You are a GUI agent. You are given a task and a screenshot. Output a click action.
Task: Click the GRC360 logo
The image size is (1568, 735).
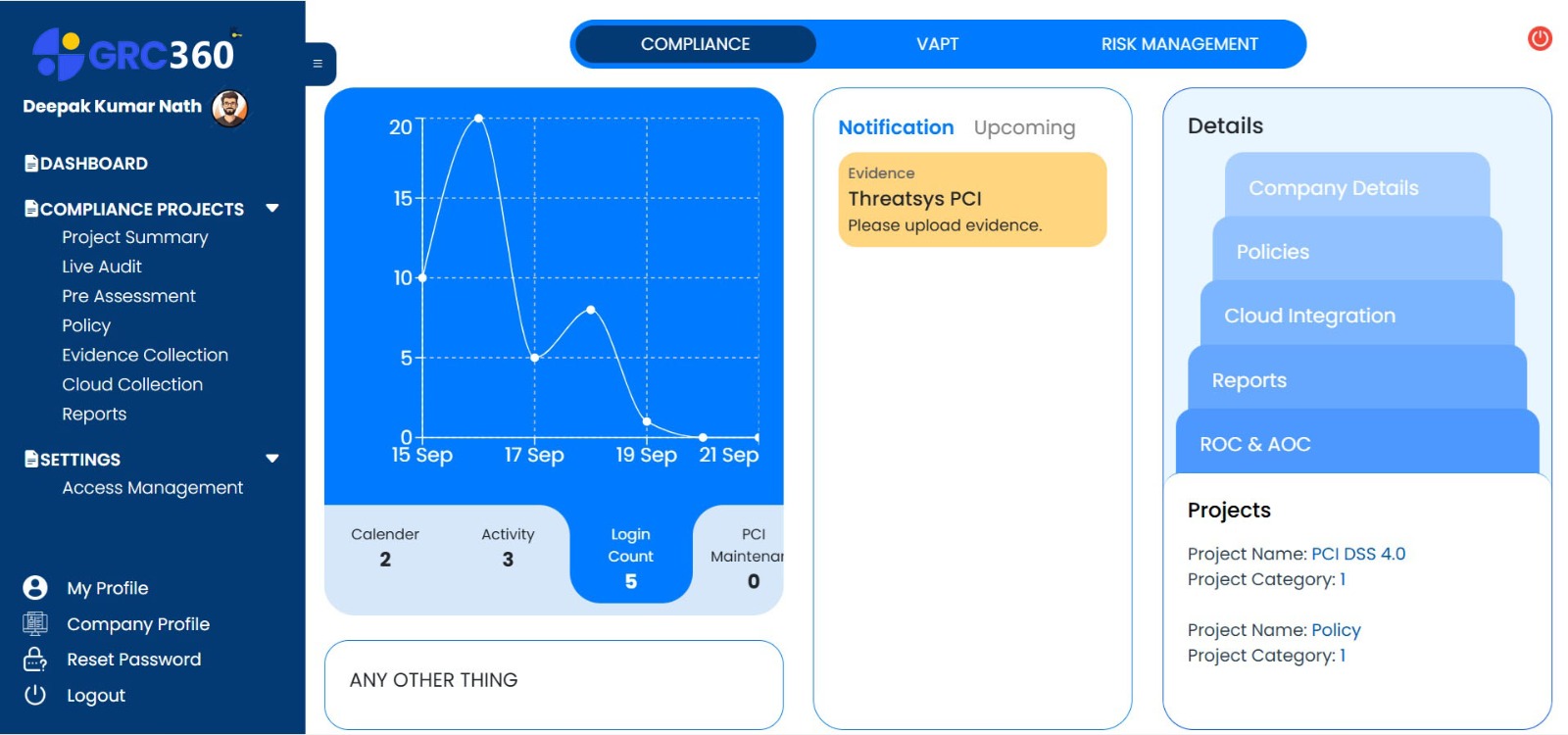point(135,54)
